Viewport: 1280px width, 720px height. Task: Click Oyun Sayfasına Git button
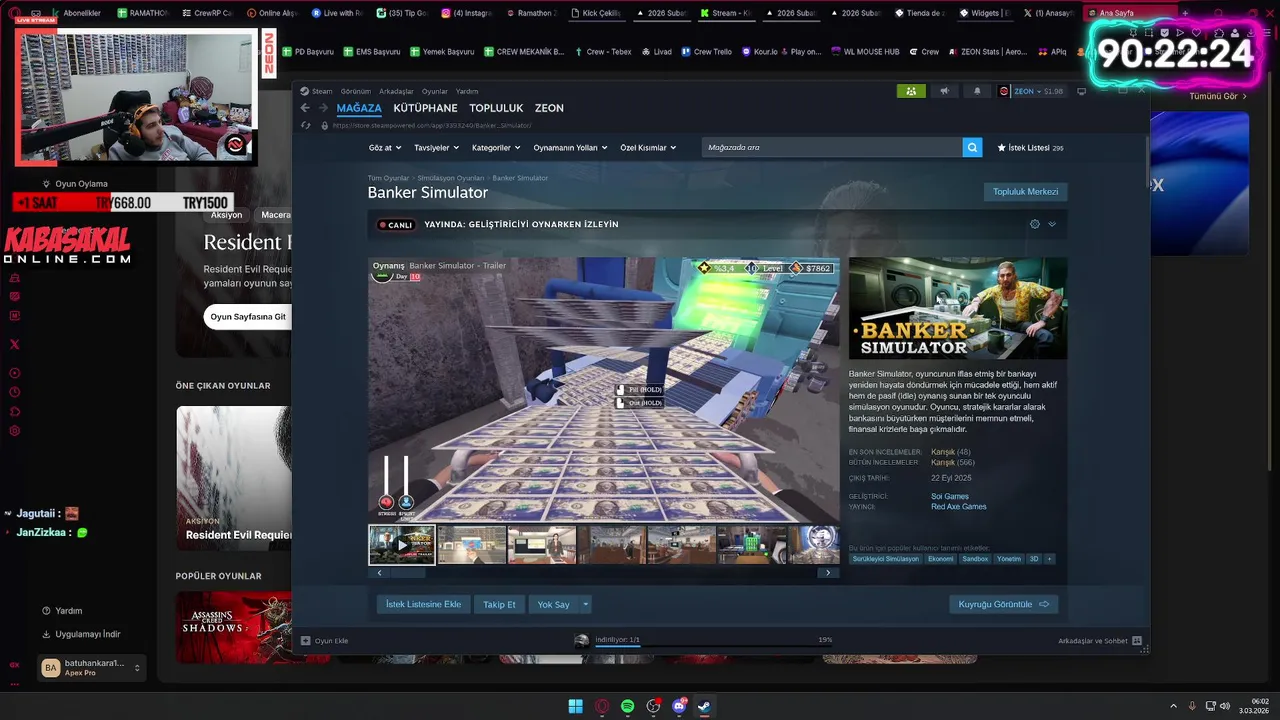pyautogui.click(x=248, y=316)
